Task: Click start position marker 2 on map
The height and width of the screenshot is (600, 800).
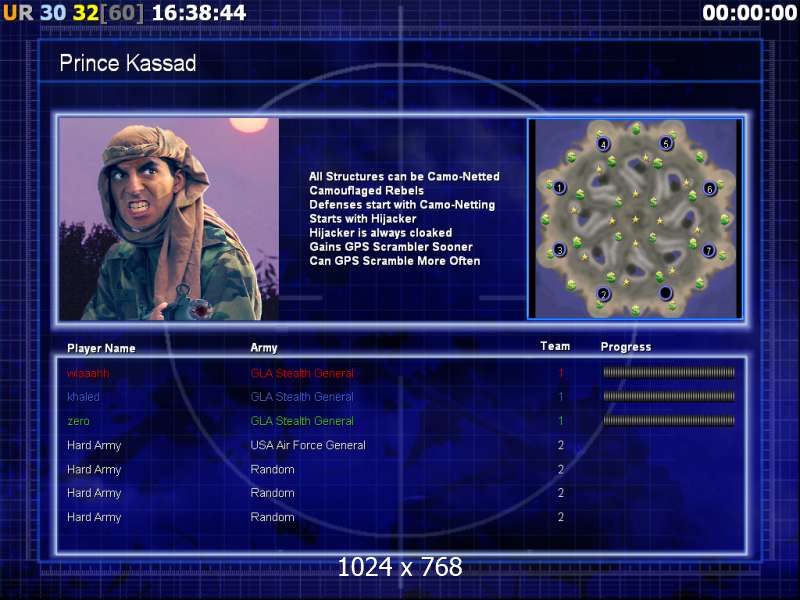Action: 604,294
